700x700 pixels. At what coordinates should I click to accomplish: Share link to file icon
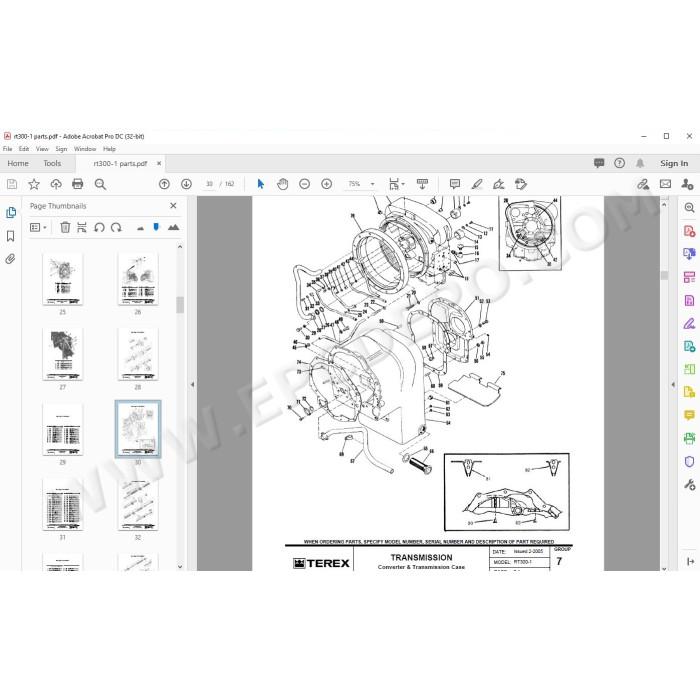[x=643, y=184]
